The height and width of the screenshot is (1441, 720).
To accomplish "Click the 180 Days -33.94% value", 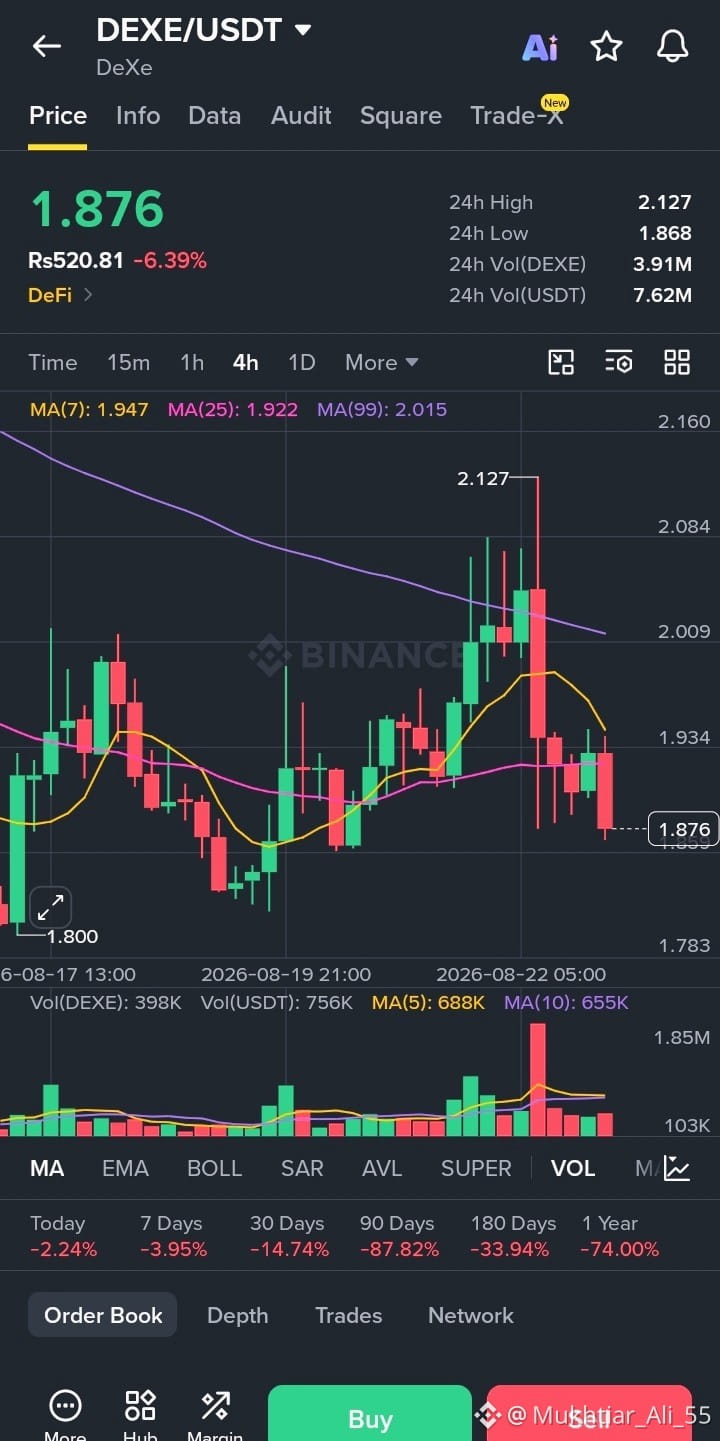I will coord(510,1249).
